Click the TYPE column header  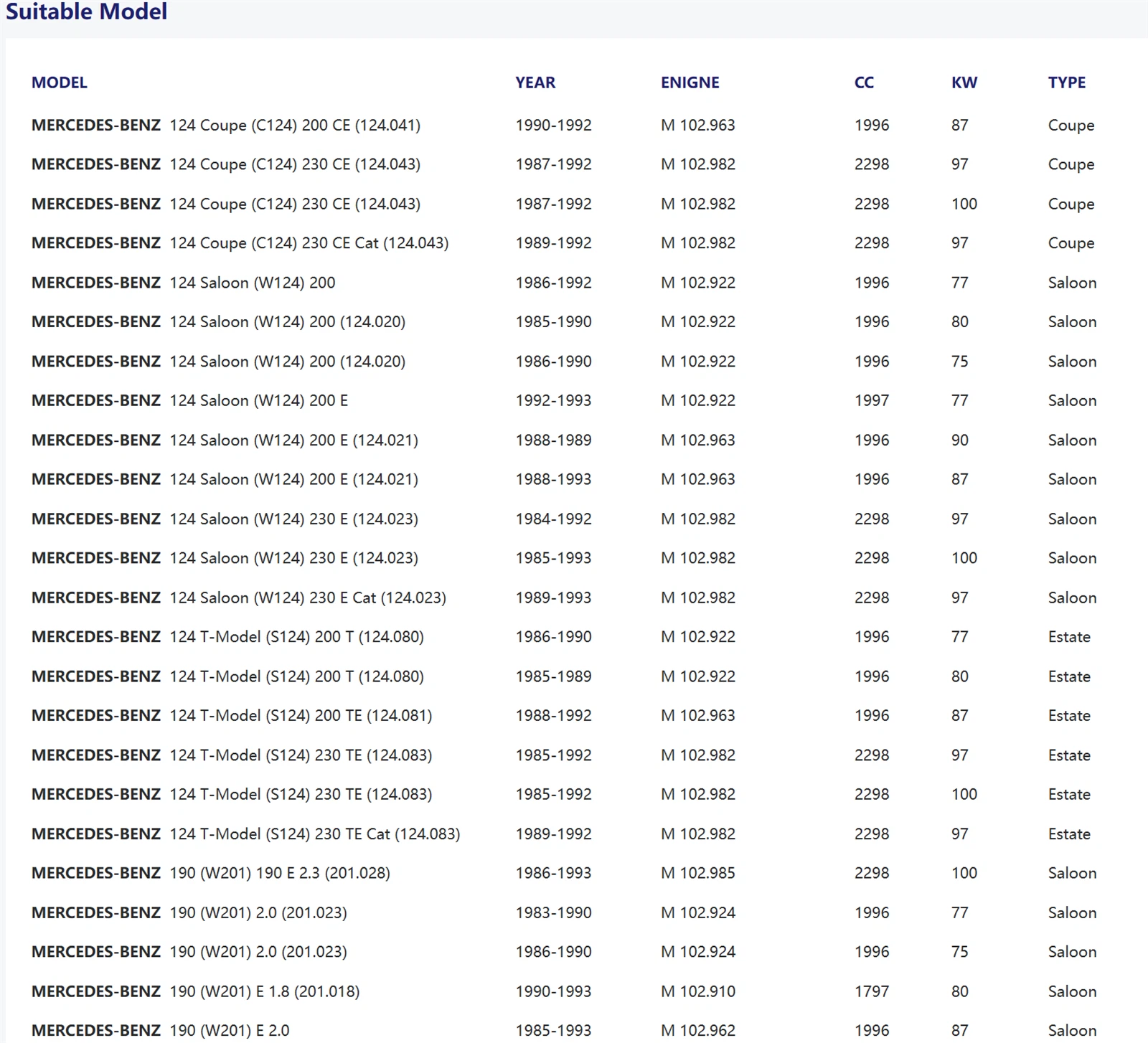pos(1066,82)
